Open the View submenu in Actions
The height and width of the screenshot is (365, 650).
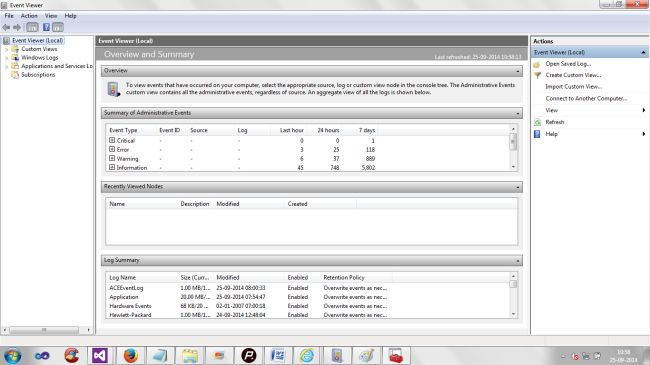589,110
